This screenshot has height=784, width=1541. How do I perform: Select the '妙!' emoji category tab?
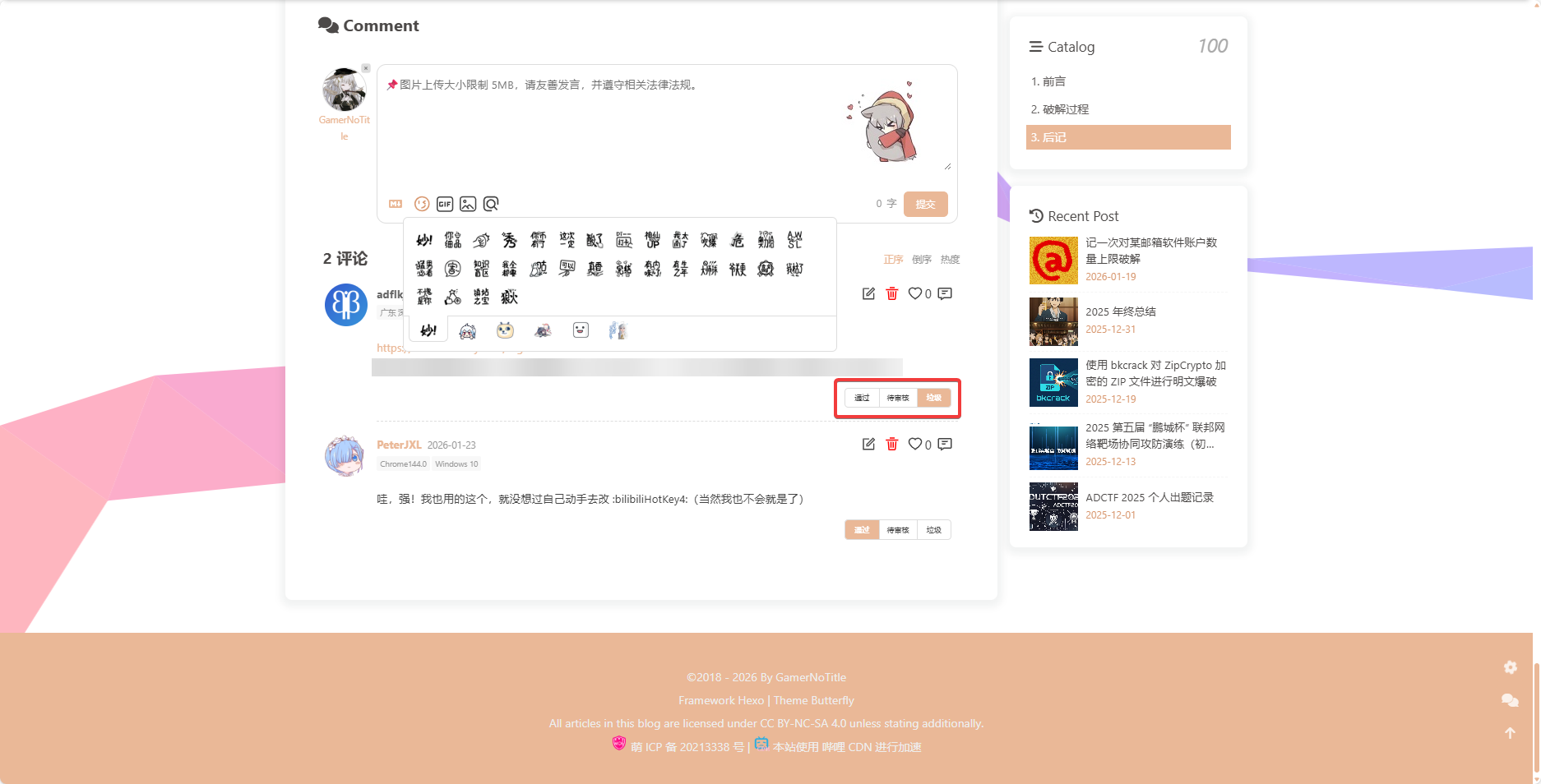(428, 330)
